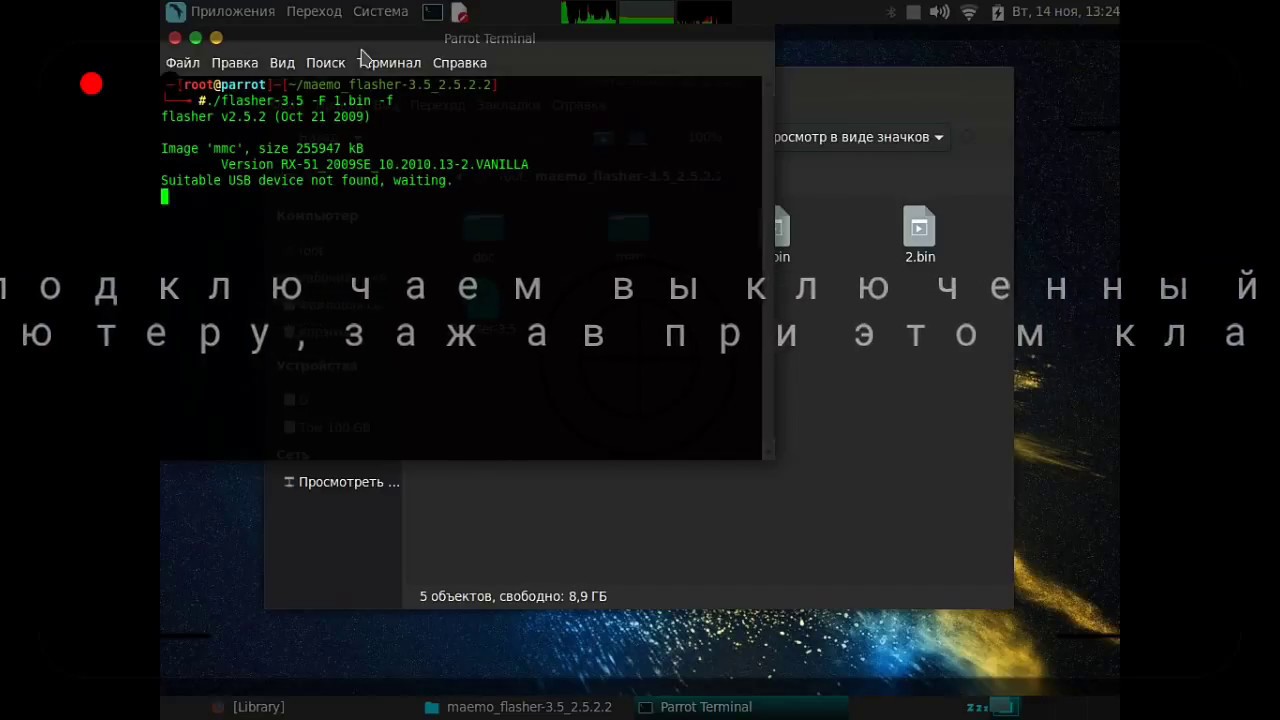Open the Parrot main menu icon
The width and height of the screenshot is (1280, 720).
tap(176, 12)
